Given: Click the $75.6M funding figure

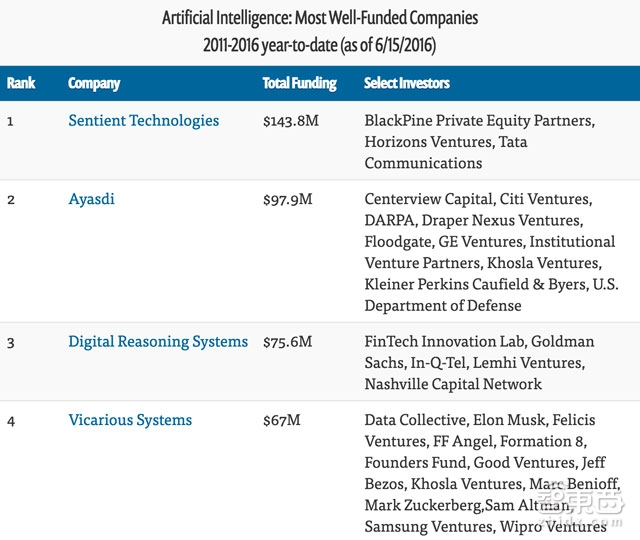Looking at the screenshot, I should click(287, 342).
